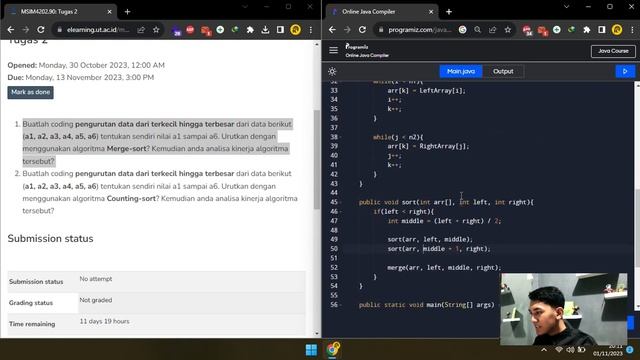Collapse code fold at line 56
Viewport: 640px width, 360px height.
[341, 304]
